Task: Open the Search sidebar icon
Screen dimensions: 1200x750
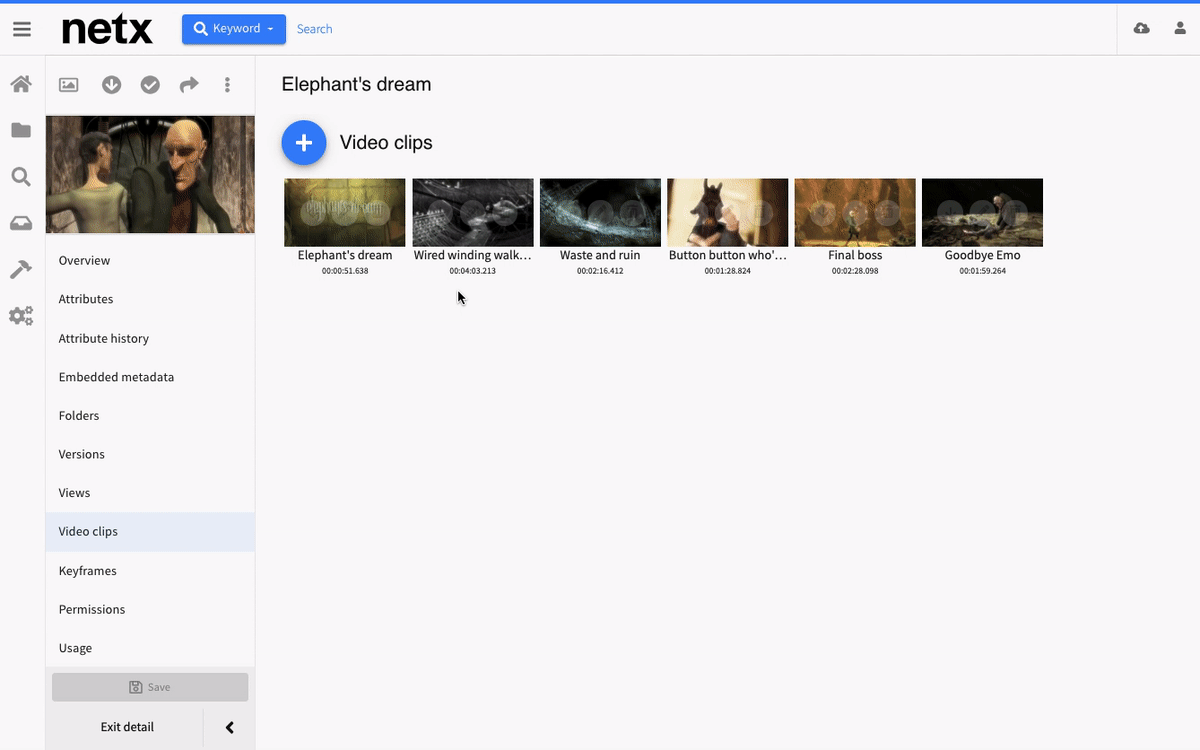Action: (x=21, y=177)
